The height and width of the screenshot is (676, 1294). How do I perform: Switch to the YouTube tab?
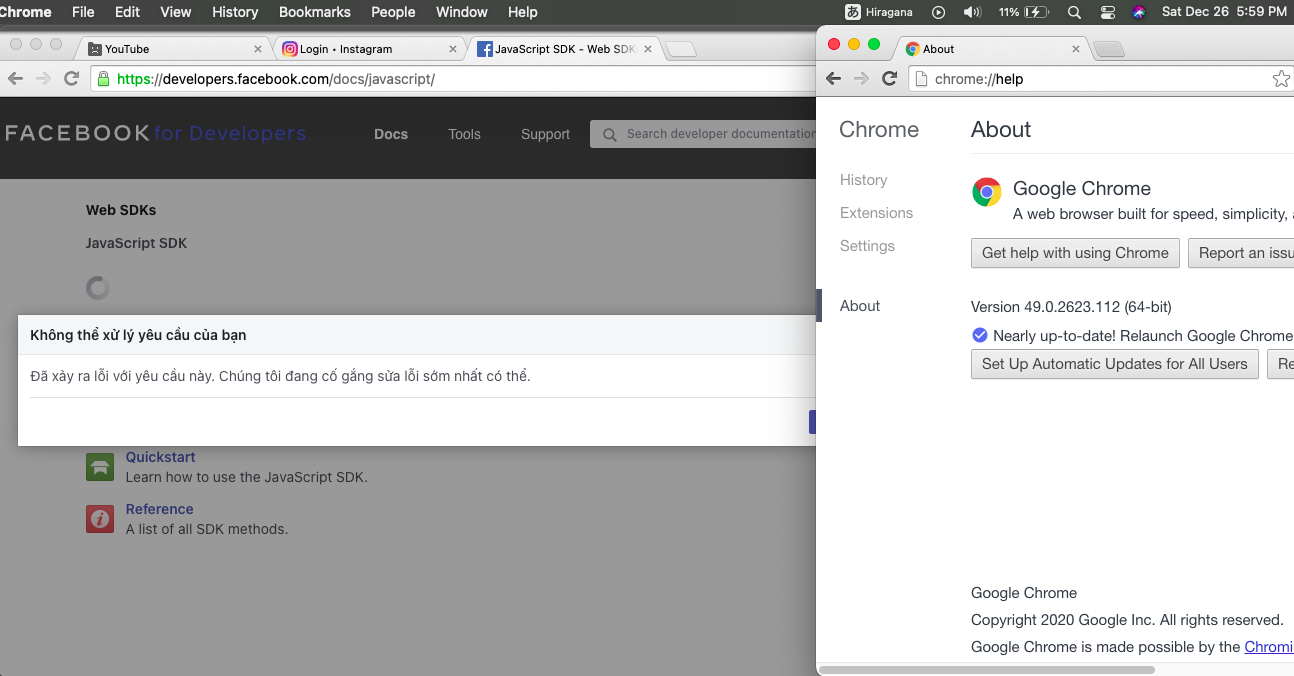(173, 49)
